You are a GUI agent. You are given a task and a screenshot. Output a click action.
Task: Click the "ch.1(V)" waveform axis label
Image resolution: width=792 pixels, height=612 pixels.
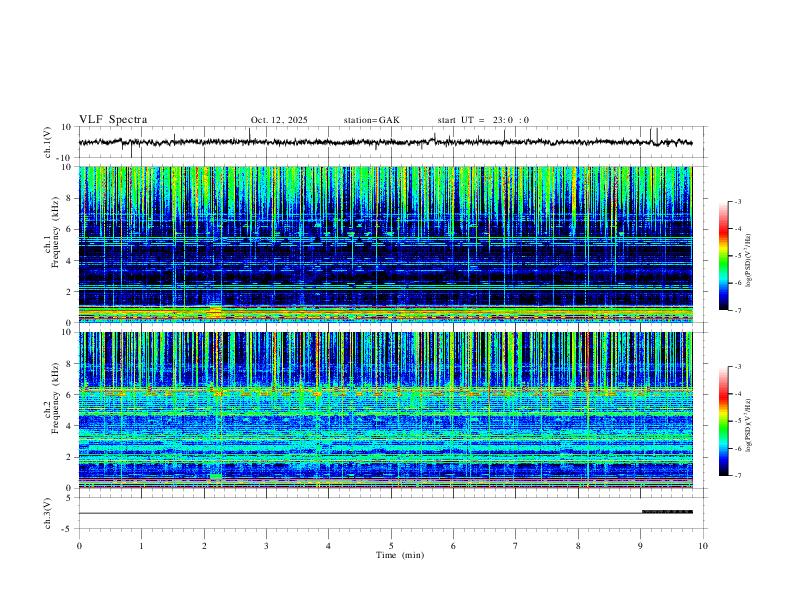tap(48, 142)
